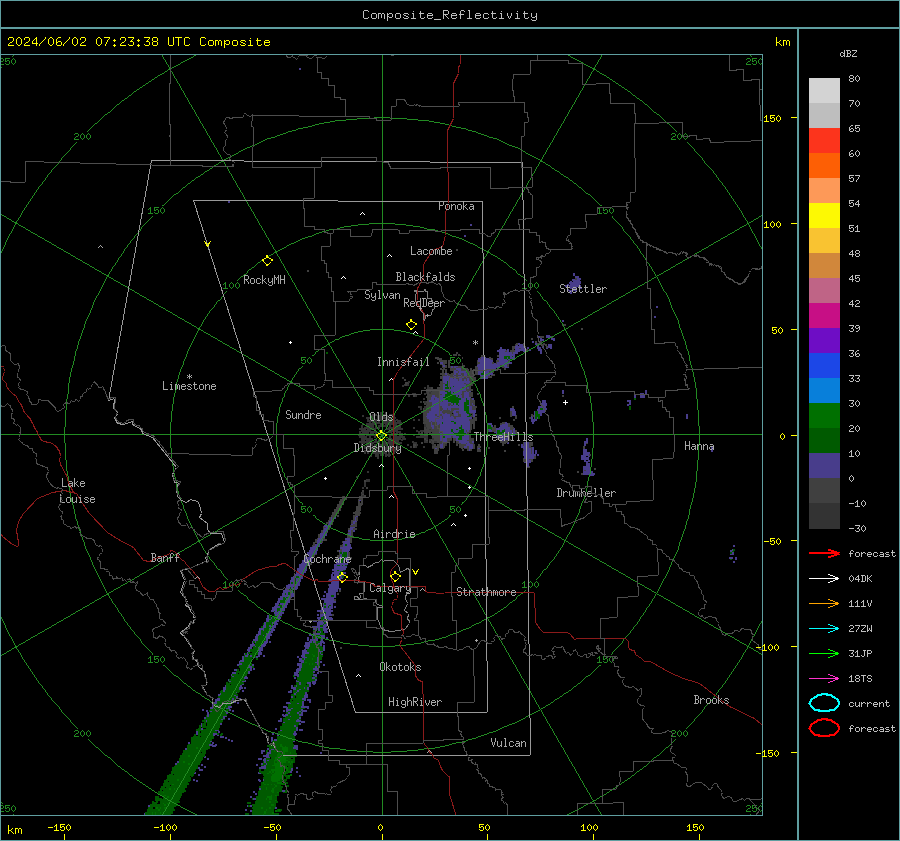The height and width of the screenshot is (841, 900).
Task: Click the Sundre label
Action: click(x=303, y=414)
